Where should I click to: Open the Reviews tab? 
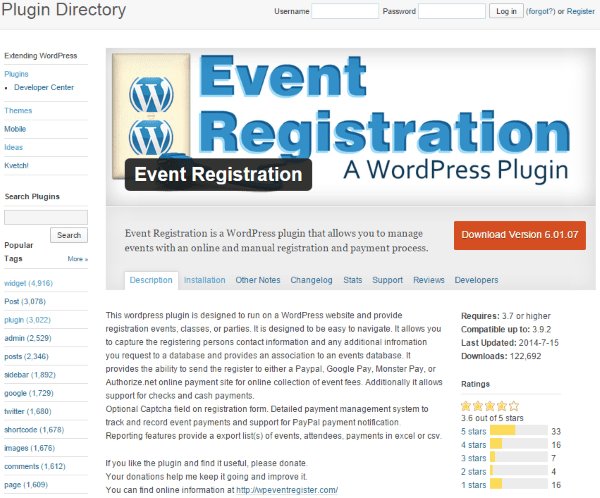click(x=429, y=280)
